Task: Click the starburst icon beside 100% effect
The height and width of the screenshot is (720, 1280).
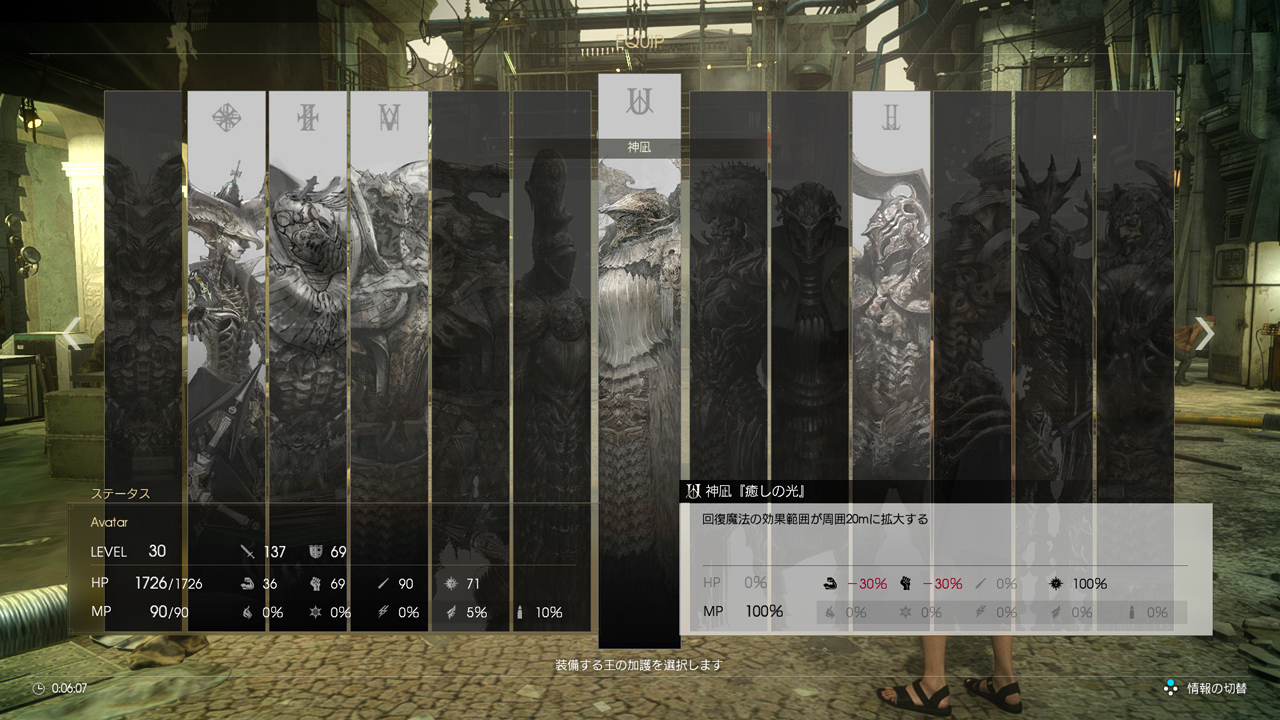Action: (x=1057, y=583)
